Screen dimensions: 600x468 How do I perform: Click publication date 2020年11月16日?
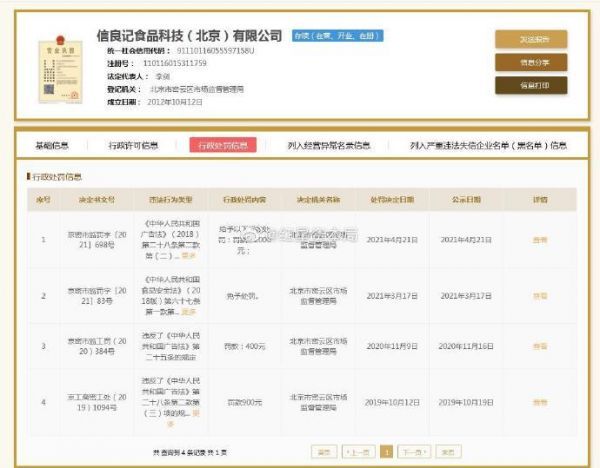466,346
